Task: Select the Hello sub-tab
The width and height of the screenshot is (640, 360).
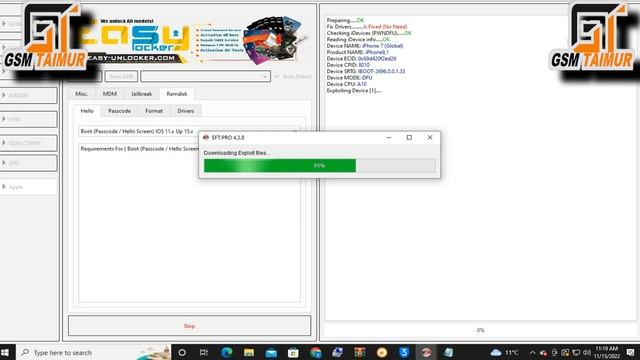Action: point(87,111)
